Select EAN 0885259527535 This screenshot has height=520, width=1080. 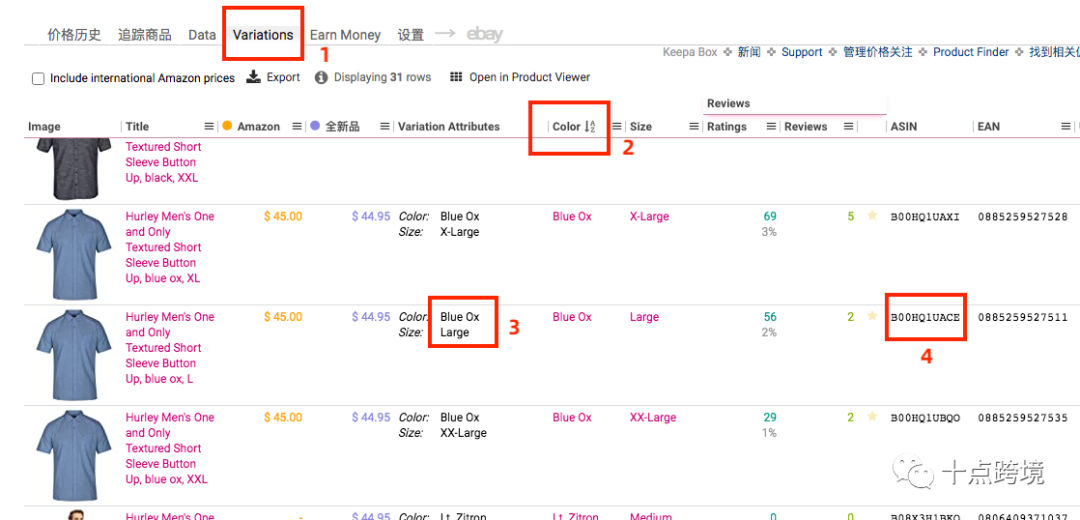1023,418
